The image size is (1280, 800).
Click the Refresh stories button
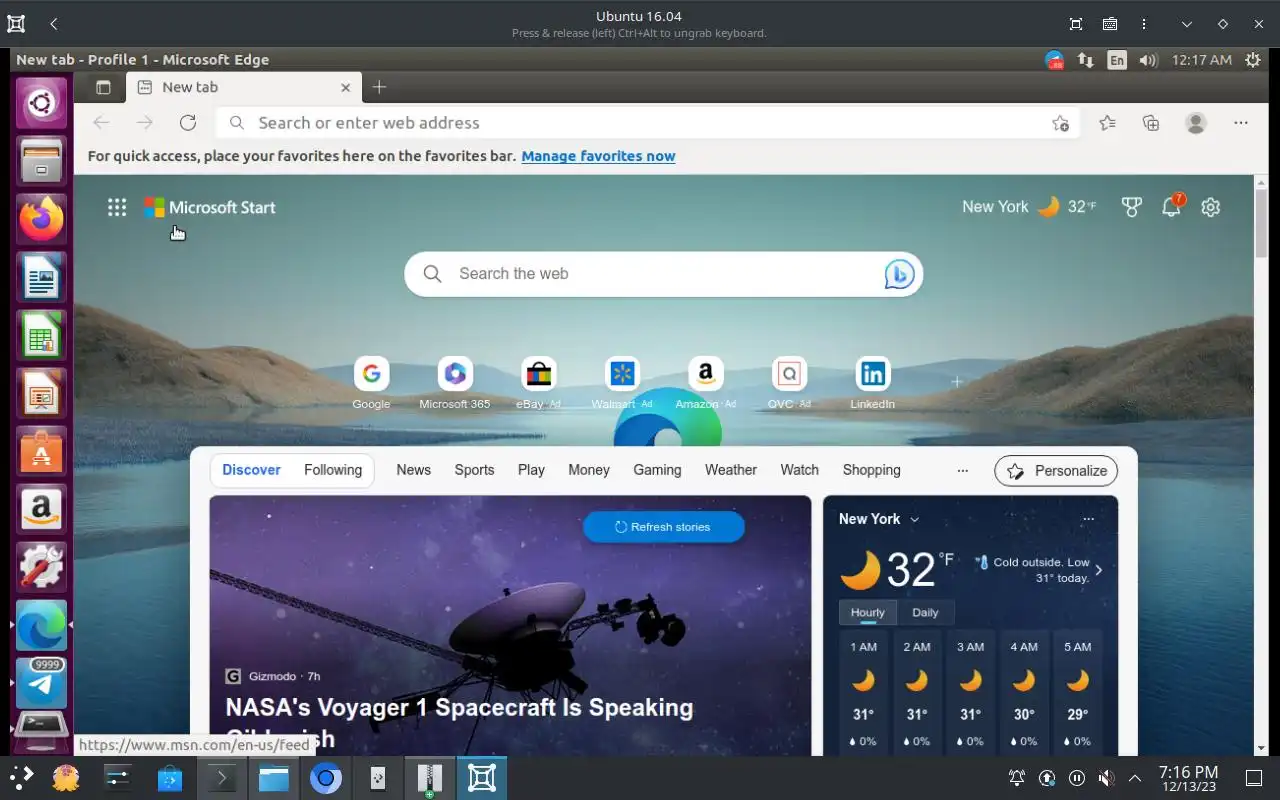664,527
